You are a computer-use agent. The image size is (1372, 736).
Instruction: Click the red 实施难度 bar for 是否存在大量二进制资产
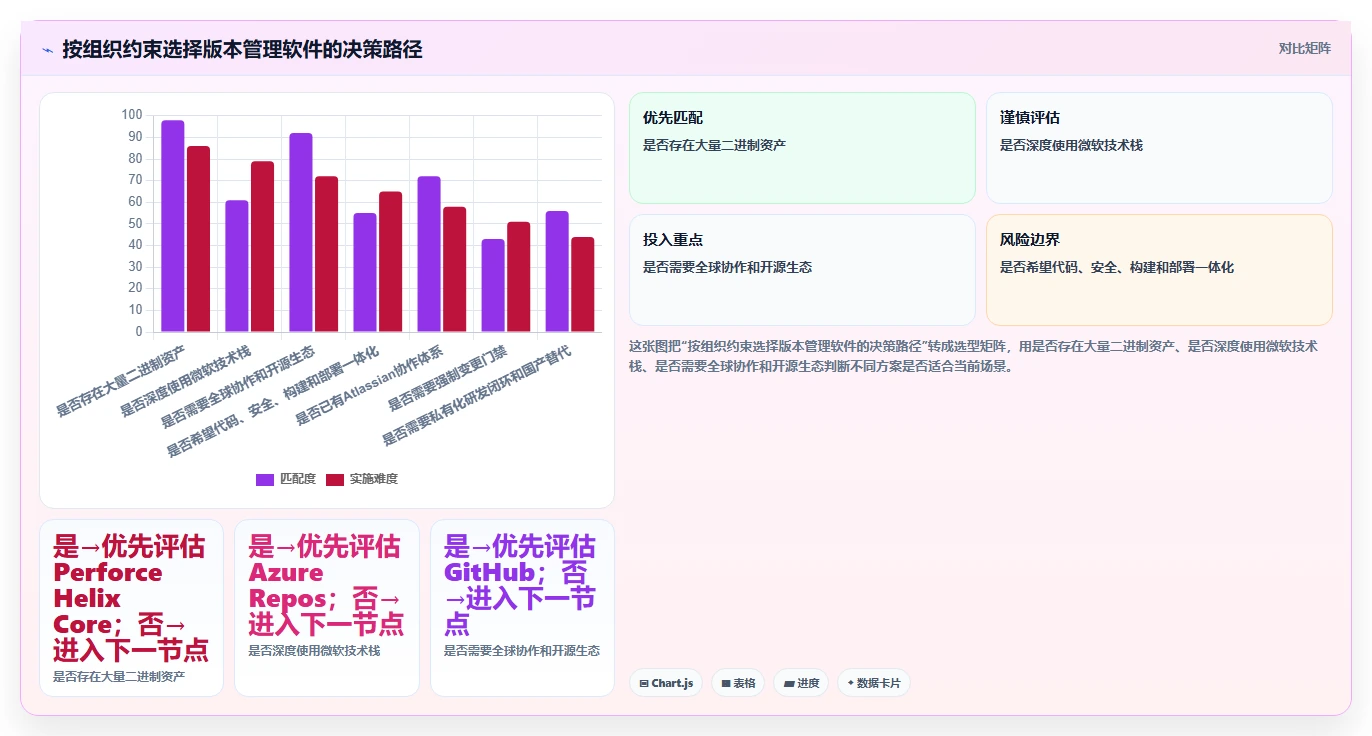(x=198, y=239)
